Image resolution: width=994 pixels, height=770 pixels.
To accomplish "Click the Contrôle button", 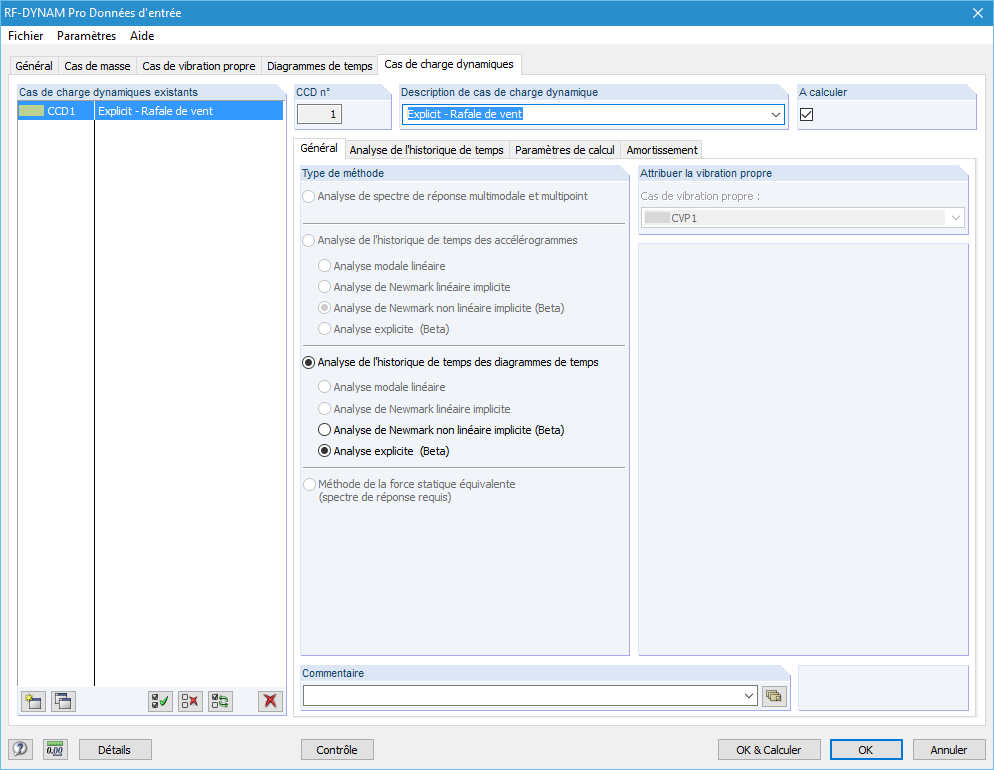I will (337, 750).
